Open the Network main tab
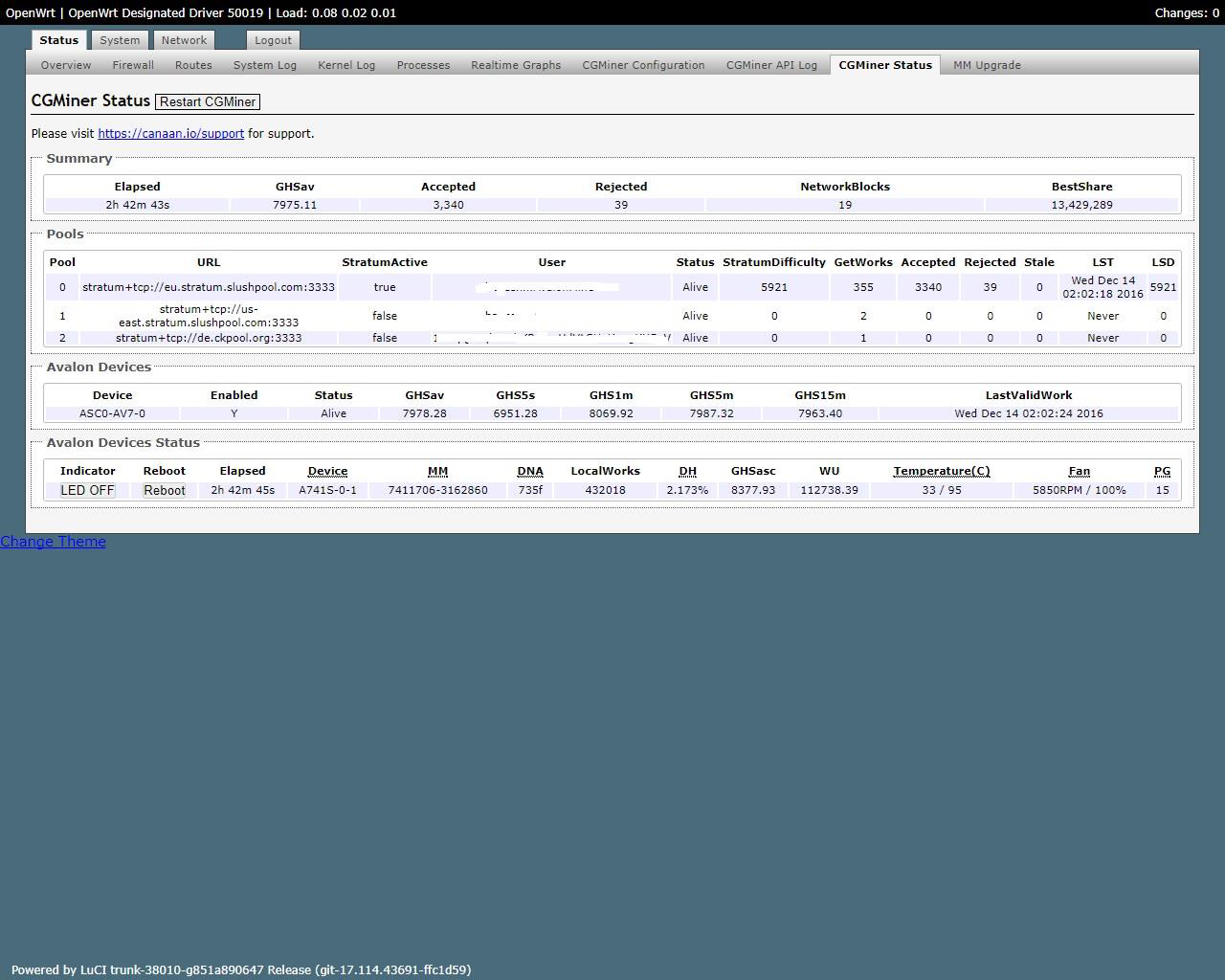The width and height of the screenshot is (1225, 980). coord(184,40)
